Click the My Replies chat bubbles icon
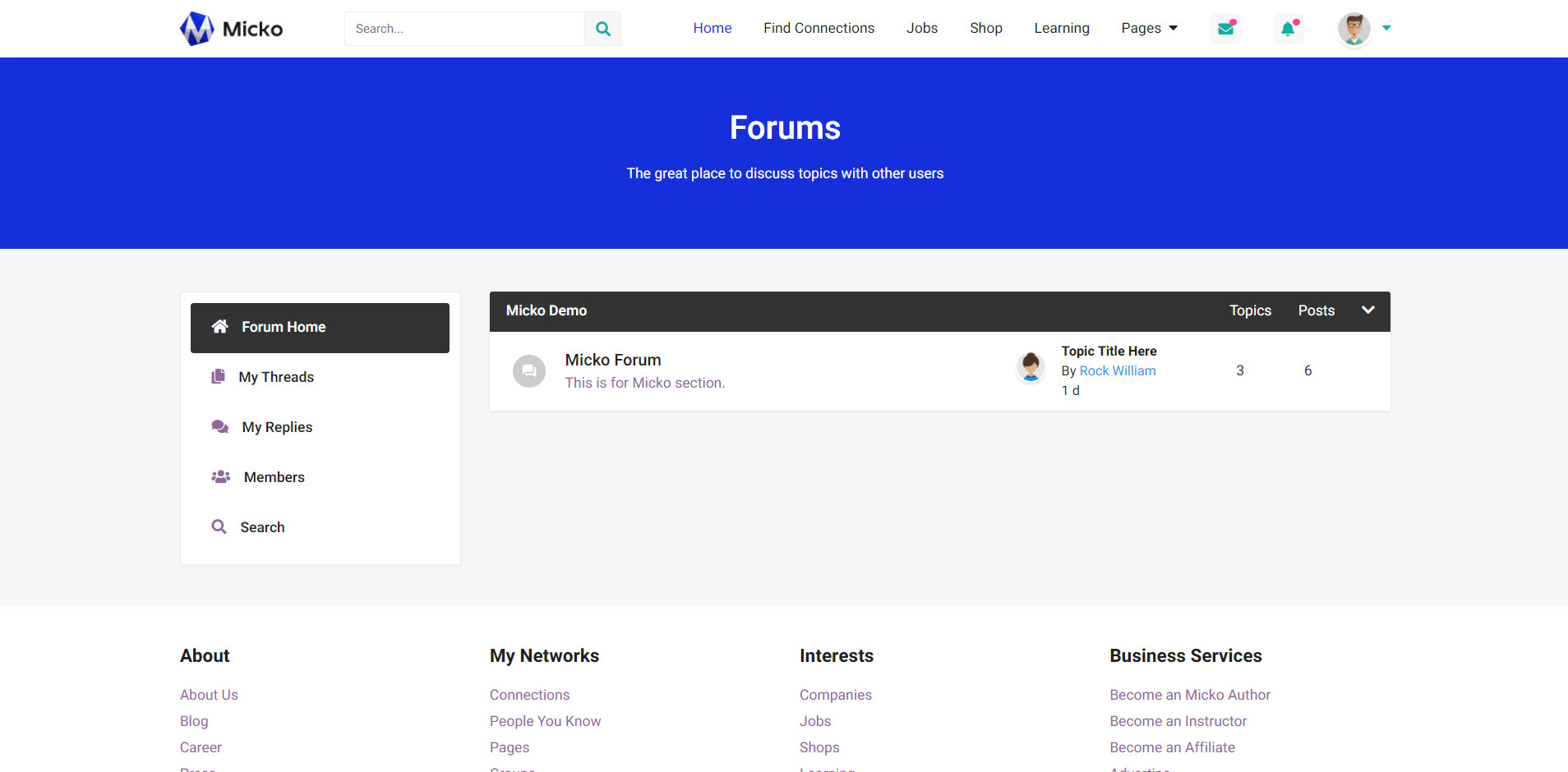 (219, 427)
